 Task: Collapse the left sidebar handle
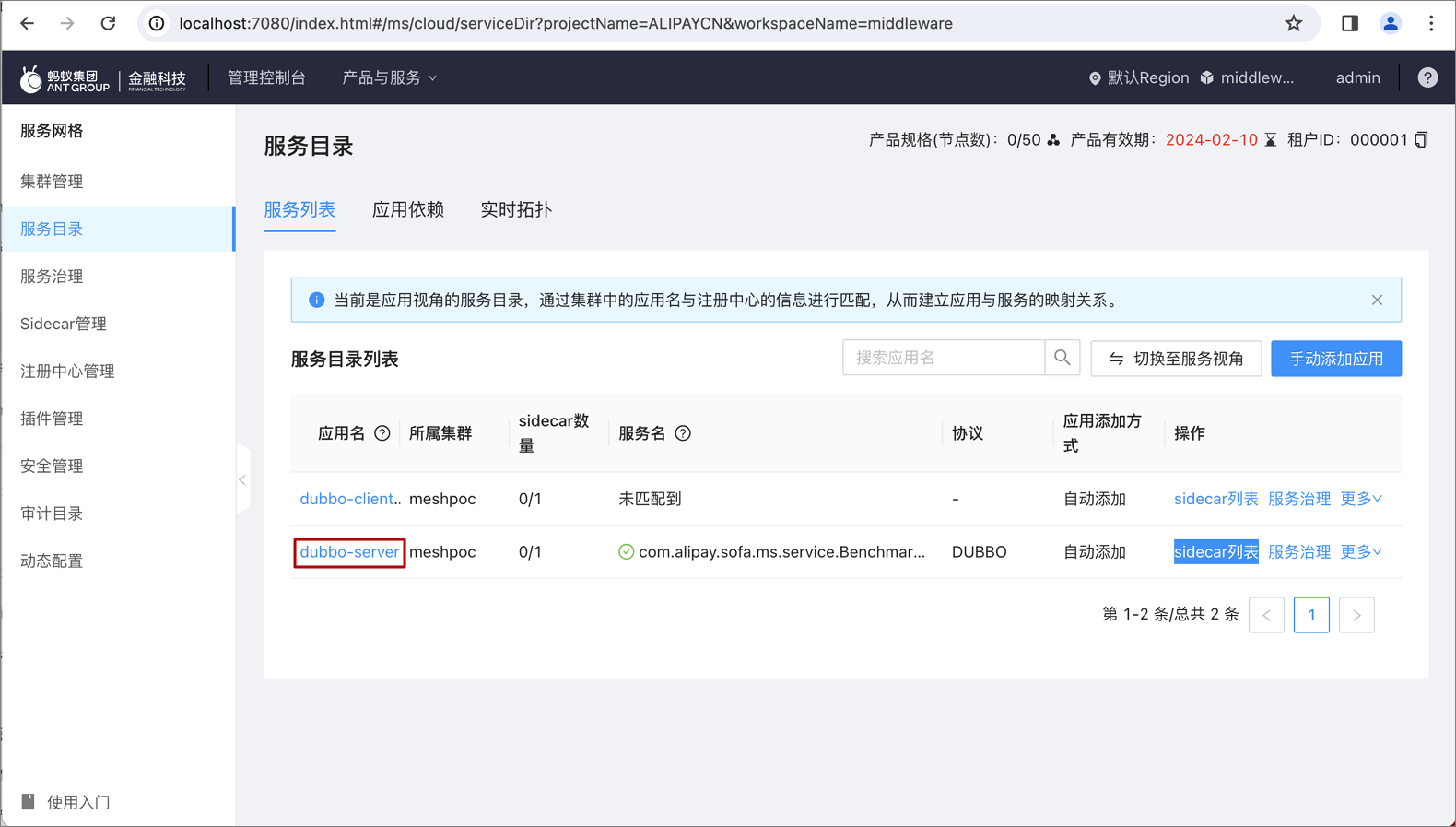[242, 479]
